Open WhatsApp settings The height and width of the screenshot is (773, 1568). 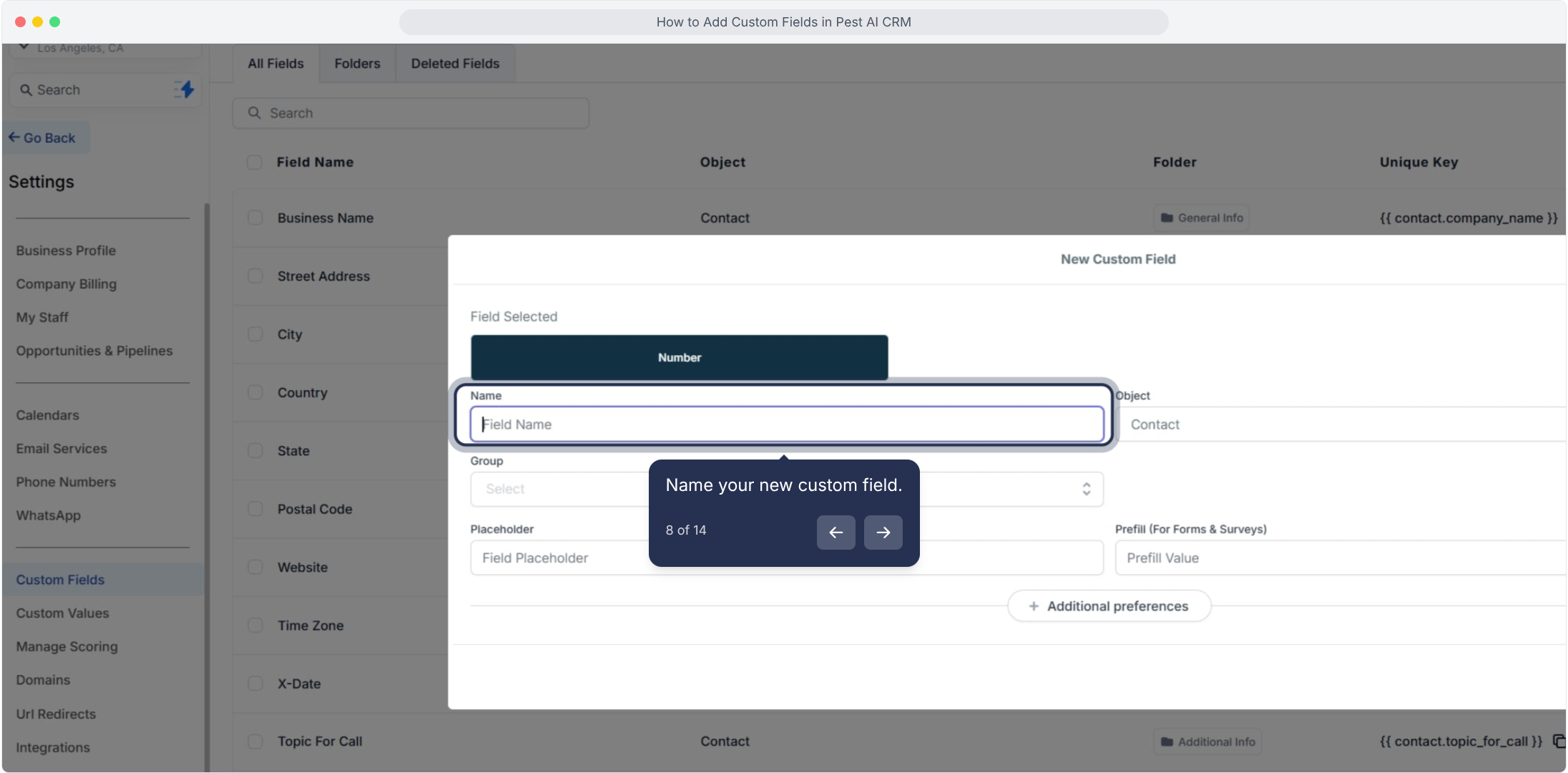(x=49, y=515)
